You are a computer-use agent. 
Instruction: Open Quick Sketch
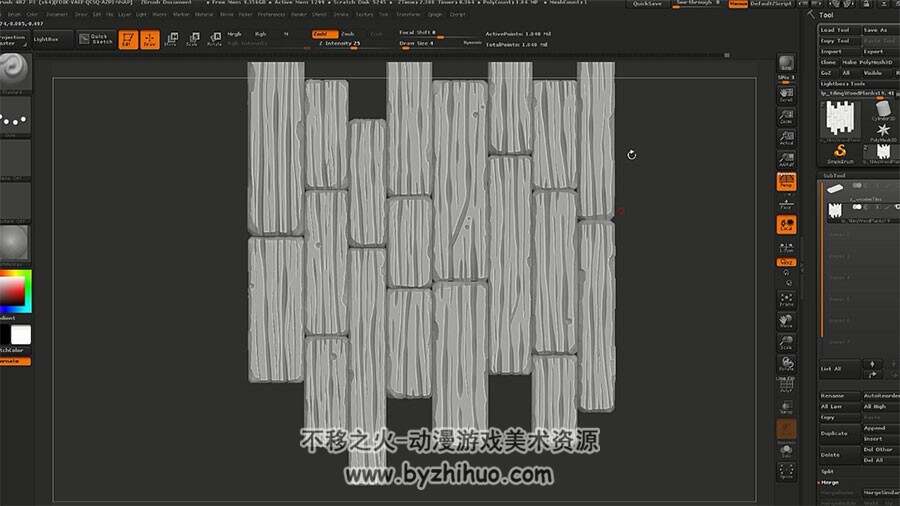[x=96, y=39]
